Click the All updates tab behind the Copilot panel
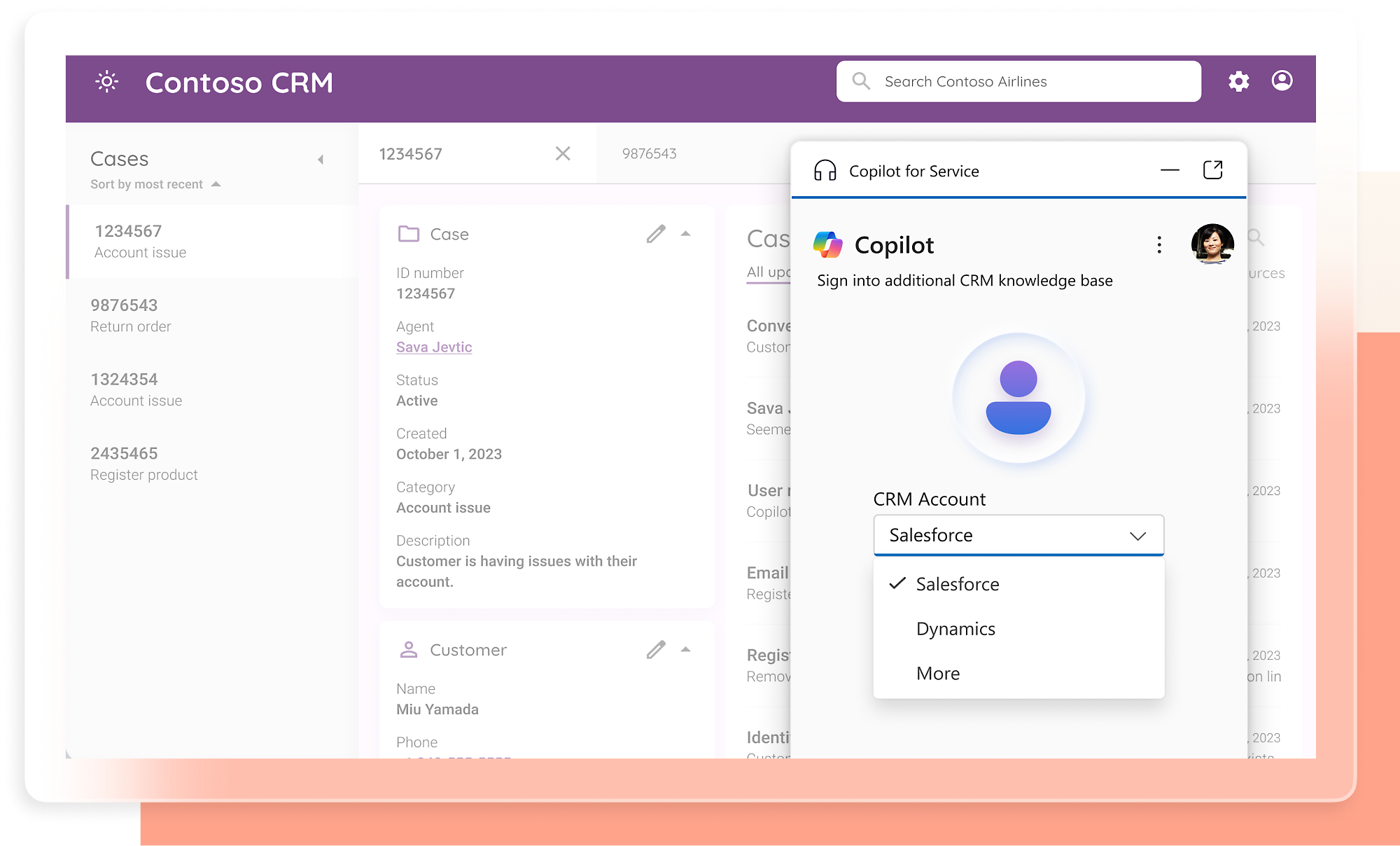The image size is (1400, 846). pos(769,272)
